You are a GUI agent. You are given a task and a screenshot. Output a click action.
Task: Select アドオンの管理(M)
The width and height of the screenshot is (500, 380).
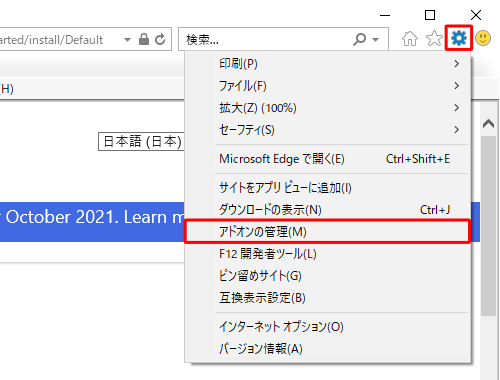coord(327,232)
